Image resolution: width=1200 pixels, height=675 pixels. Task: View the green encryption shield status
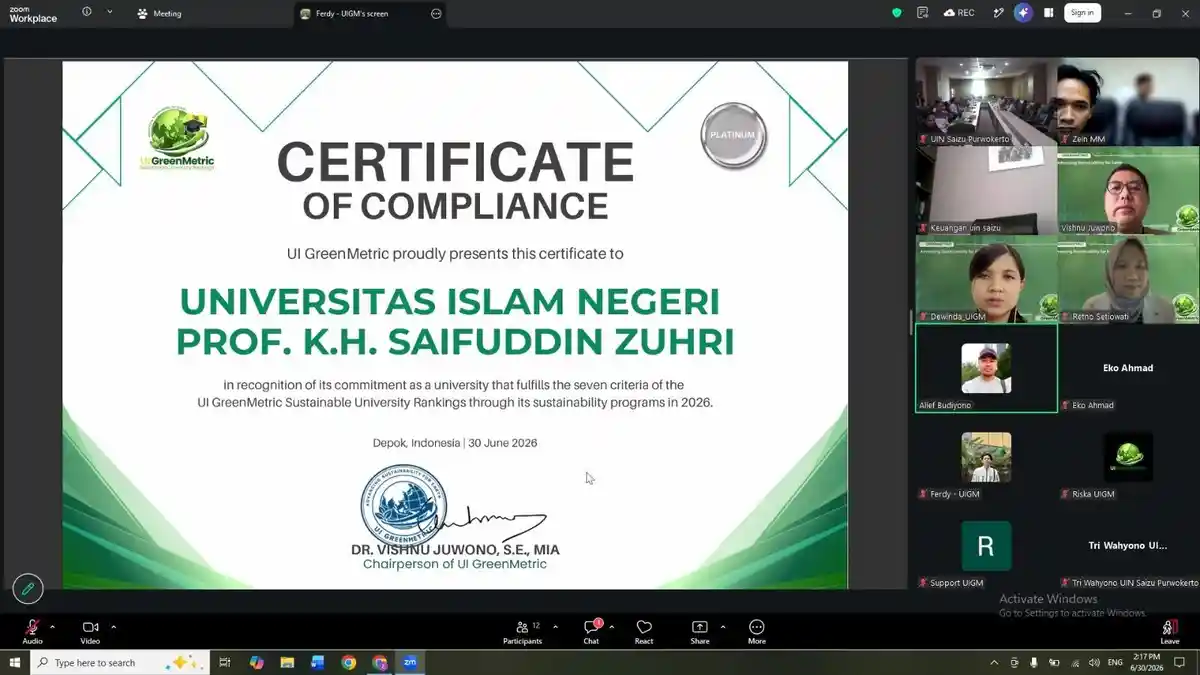897,13
